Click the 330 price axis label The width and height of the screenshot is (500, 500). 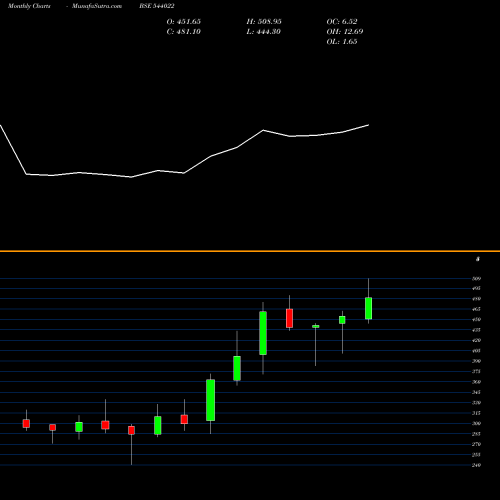[x=476, y=403]
